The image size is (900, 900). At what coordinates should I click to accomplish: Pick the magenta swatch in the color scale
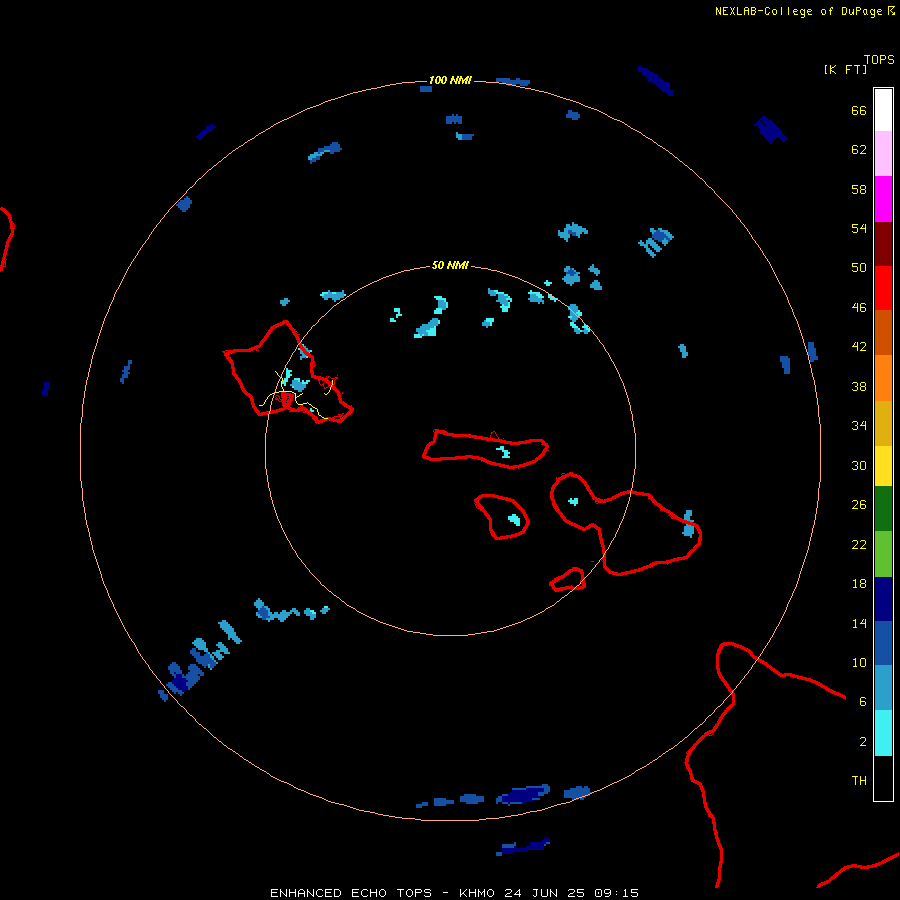tap(883, 199)
